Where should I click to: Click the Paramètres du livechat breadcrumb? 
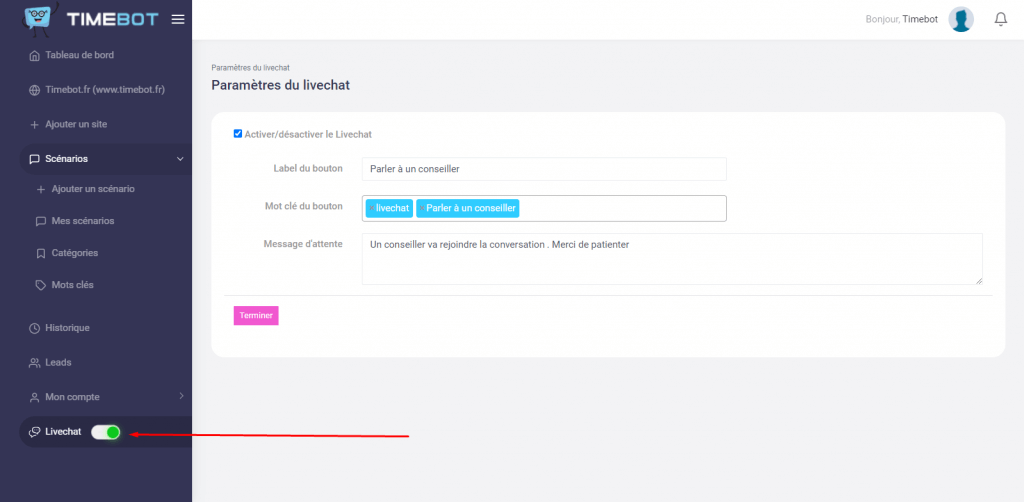coord(251,67)
